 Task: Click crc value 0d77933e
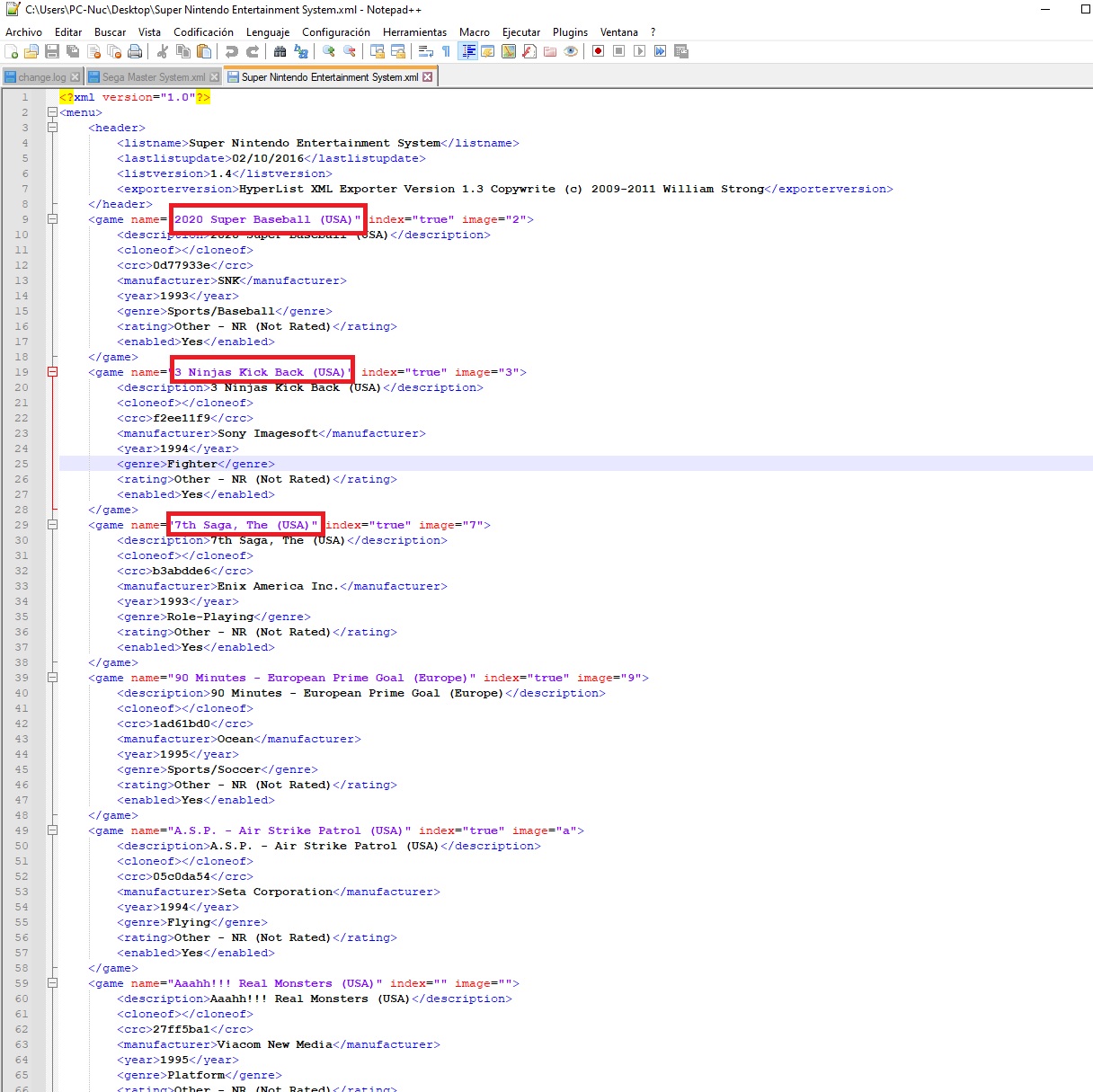click(182, 265)
